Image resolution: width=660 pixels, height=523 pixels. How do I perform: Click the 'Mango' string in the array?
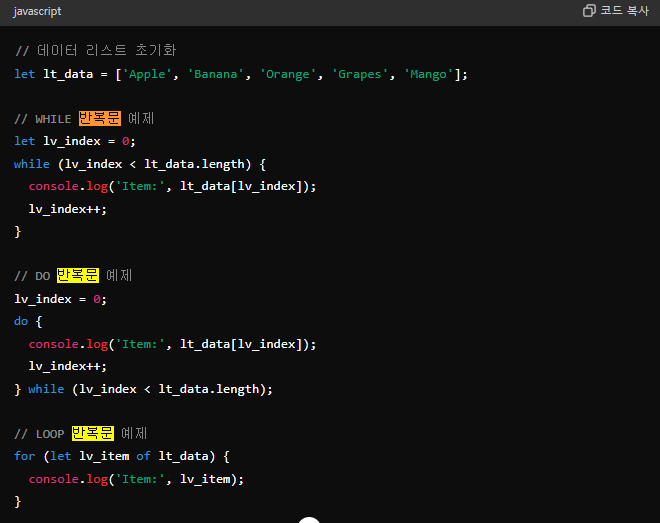pos(428,74)
